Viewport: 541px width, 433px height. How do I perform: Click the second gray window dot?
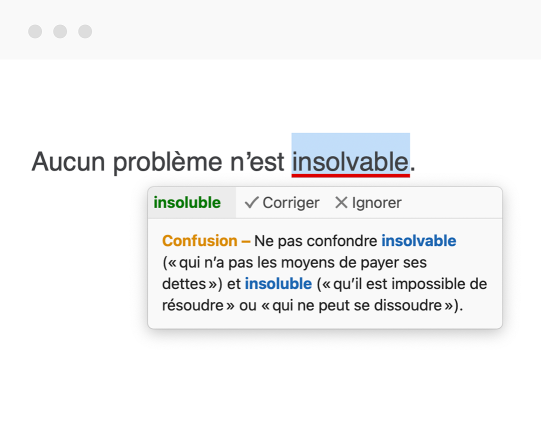pyautogui.click(x=60, y=31)
